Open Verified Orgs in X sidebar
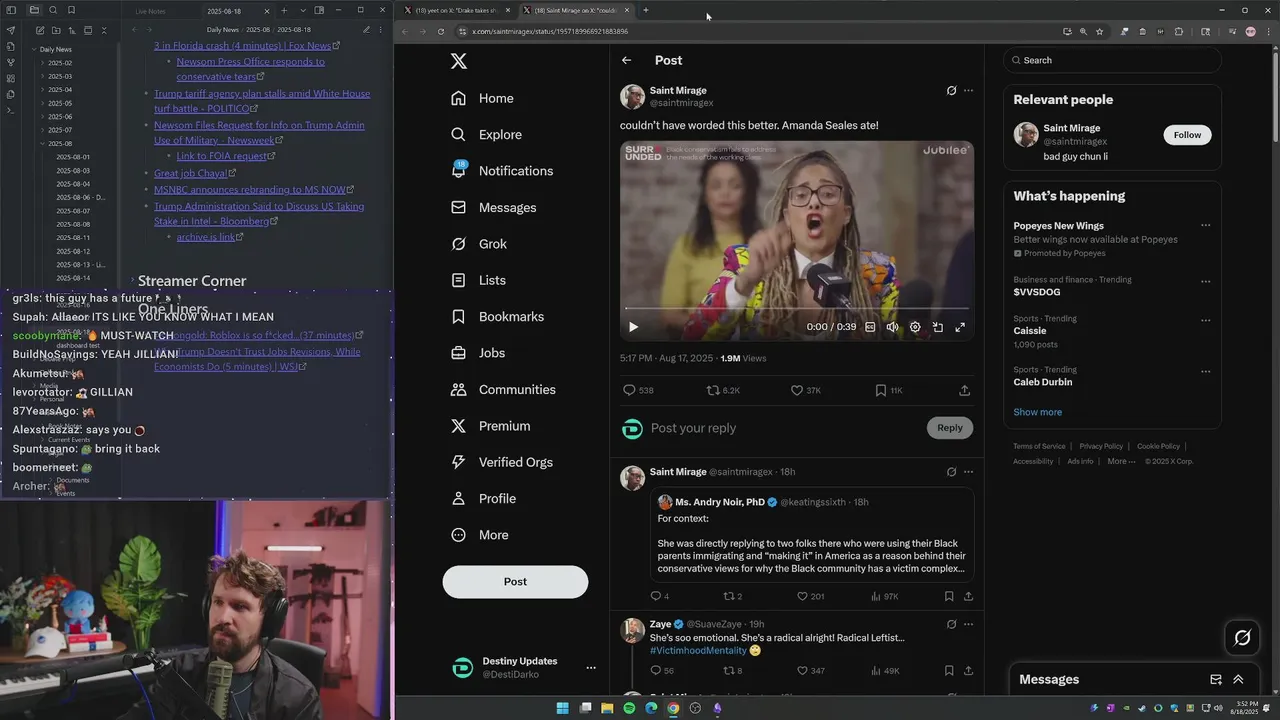Viewport: 1280px width, 720px height. (x=502, y=462)
